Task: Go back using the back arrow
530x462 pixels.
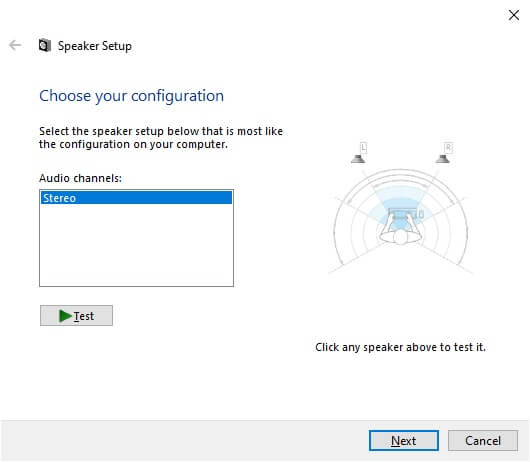Action: (15, 45)
